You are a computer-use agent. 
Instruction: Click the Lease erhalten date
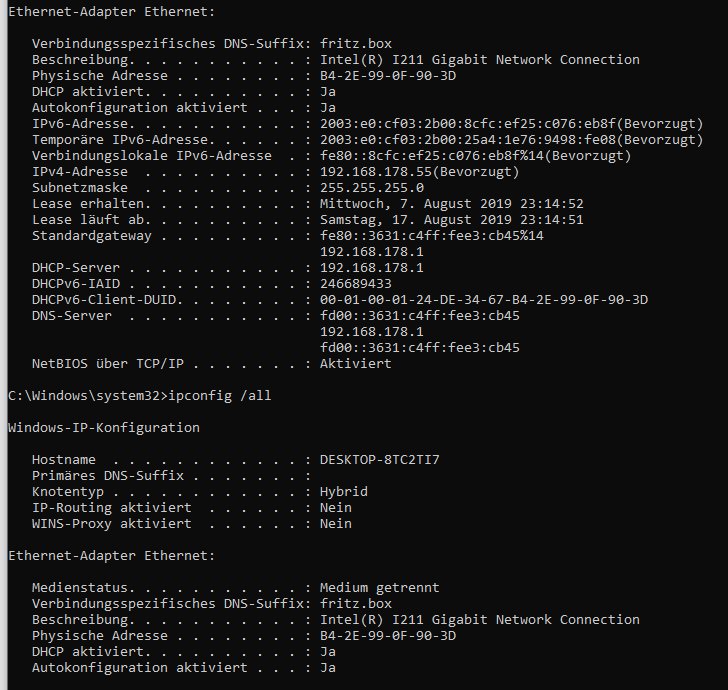pos(451,204)
